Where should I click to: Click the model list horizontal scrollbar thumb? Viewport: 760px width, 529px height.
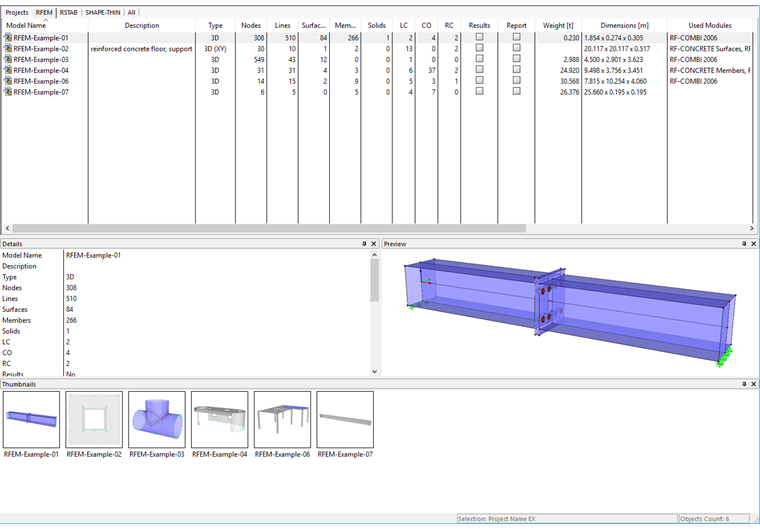click(269, 228)
